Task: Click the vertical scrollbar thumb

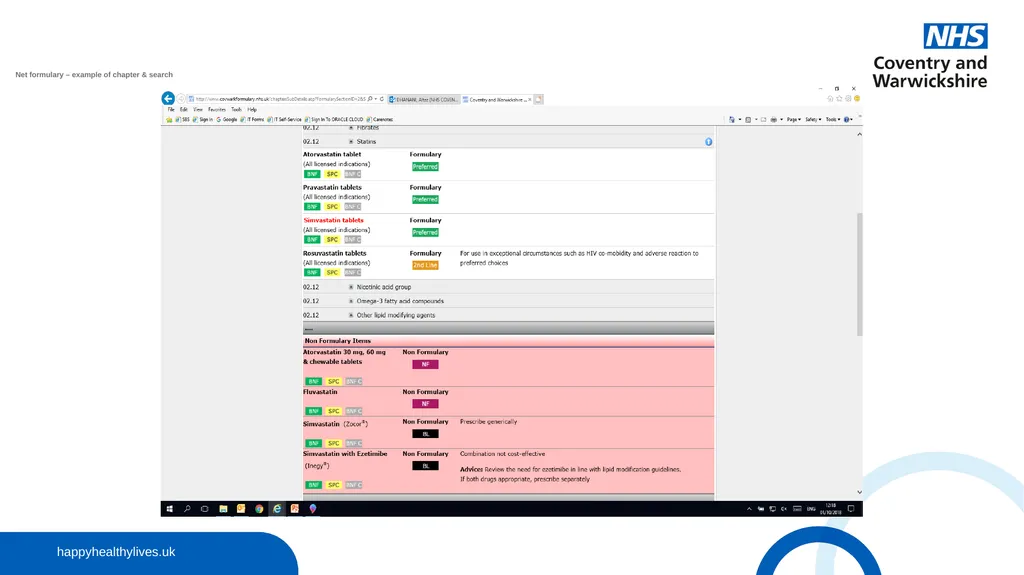Action: [x=859, y=274]
